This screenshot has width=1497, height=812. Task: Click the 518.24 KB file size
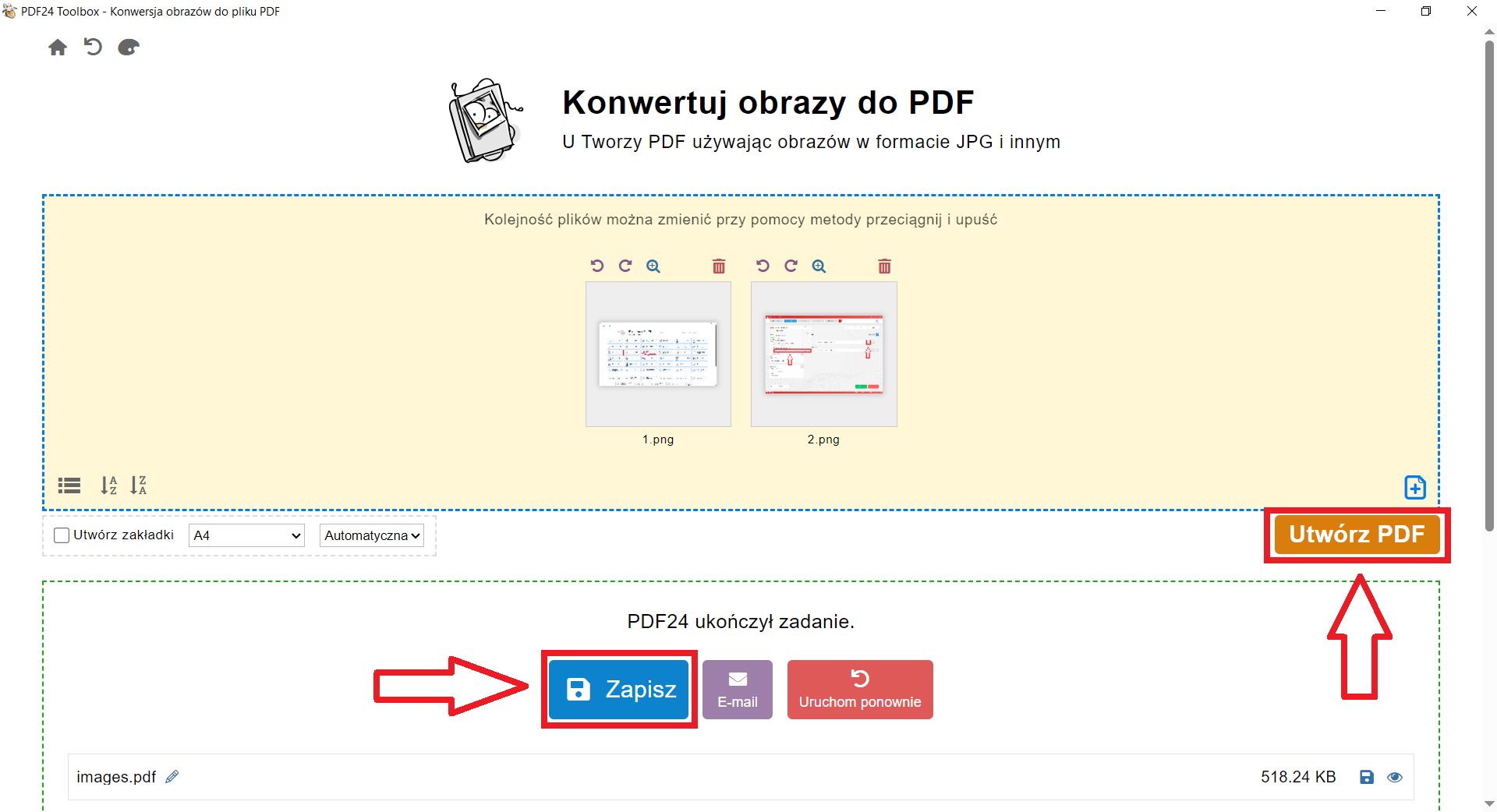(x=1298, y=777)
